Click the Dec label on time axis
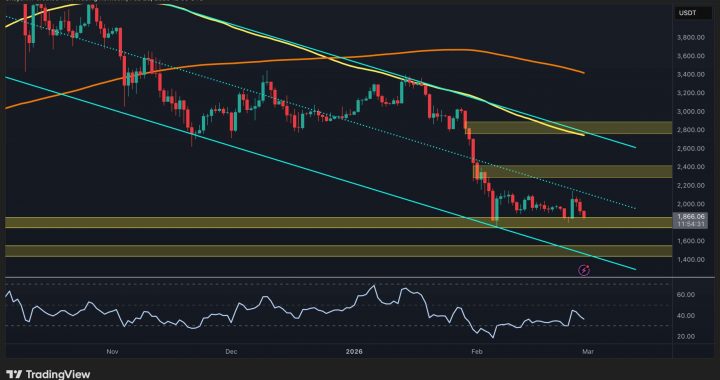Screen dimensions: 720x380 (231, 352)
